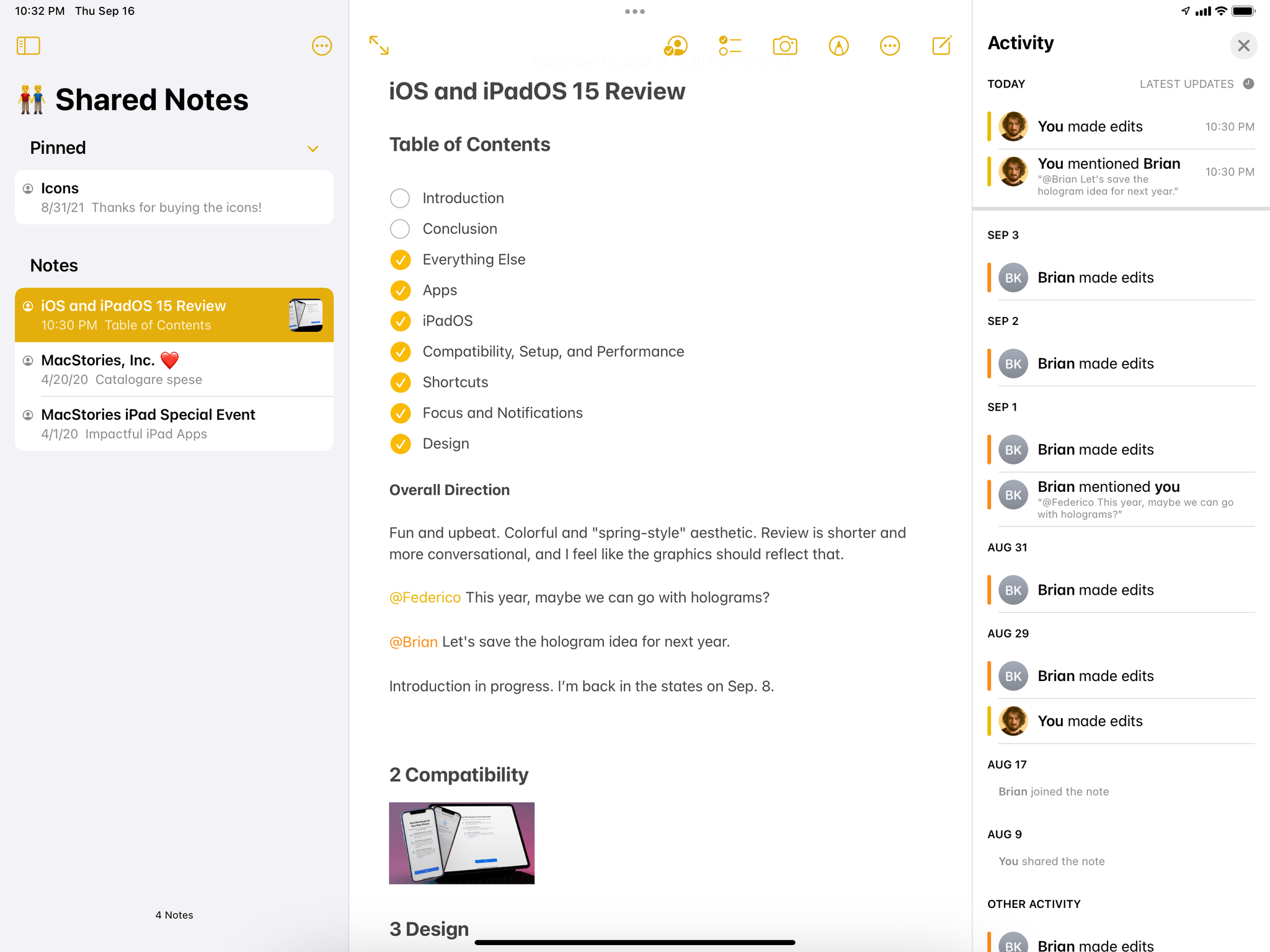Uncheck the Design checklist item

click(x=400, y=443)
